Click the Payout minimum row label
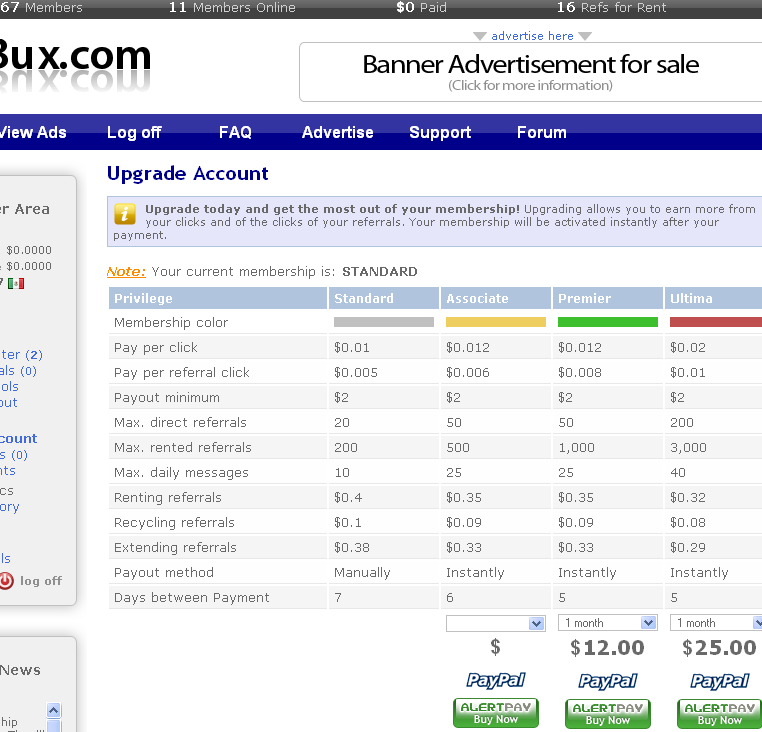The width and height of the screenshot is (762, 732). tap(167, 398)
